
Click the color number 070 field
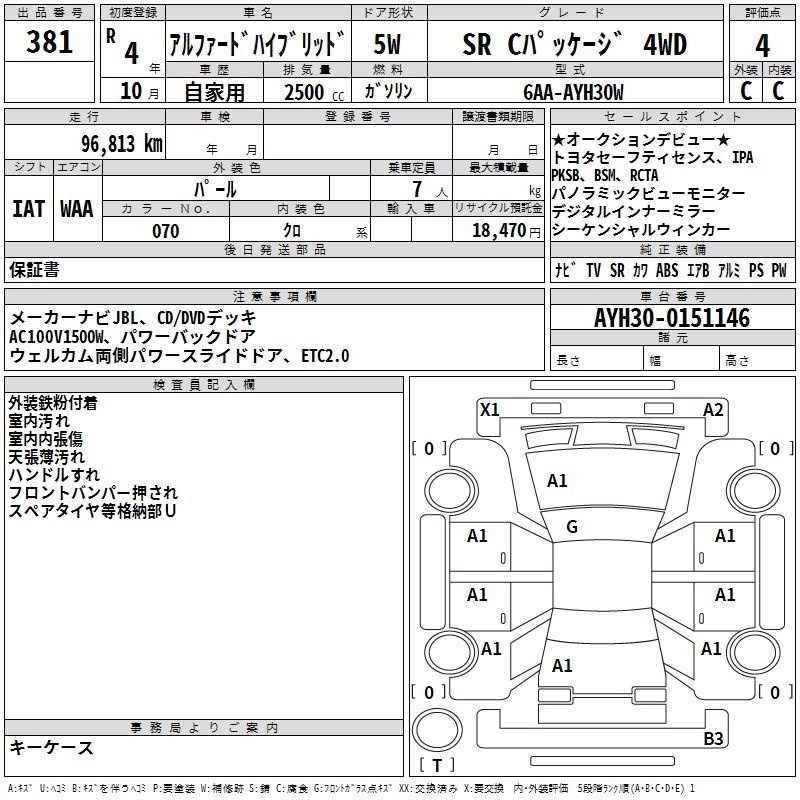(165, 231)
